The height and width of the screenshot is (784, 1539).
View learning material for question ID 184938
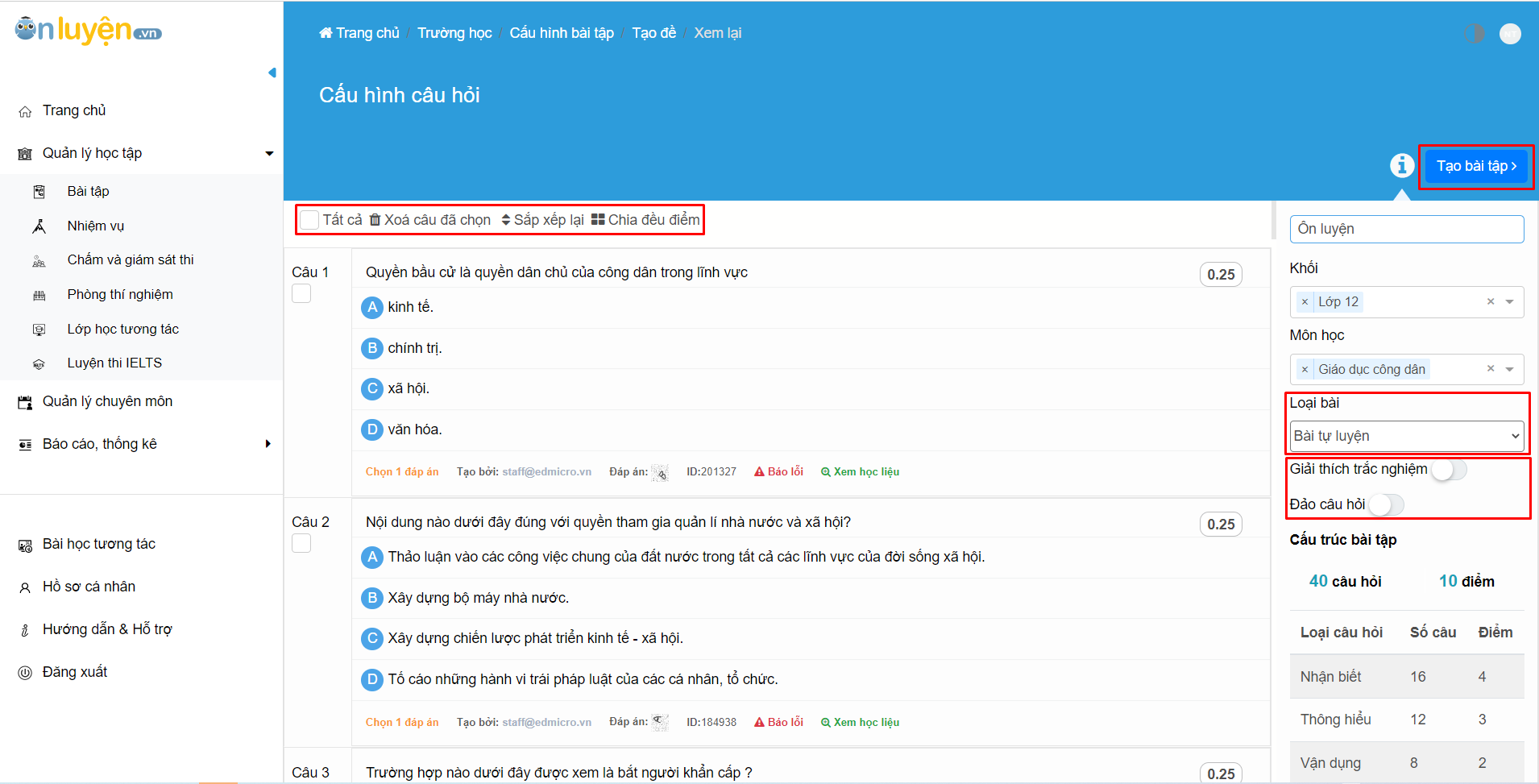coord(860,722)
